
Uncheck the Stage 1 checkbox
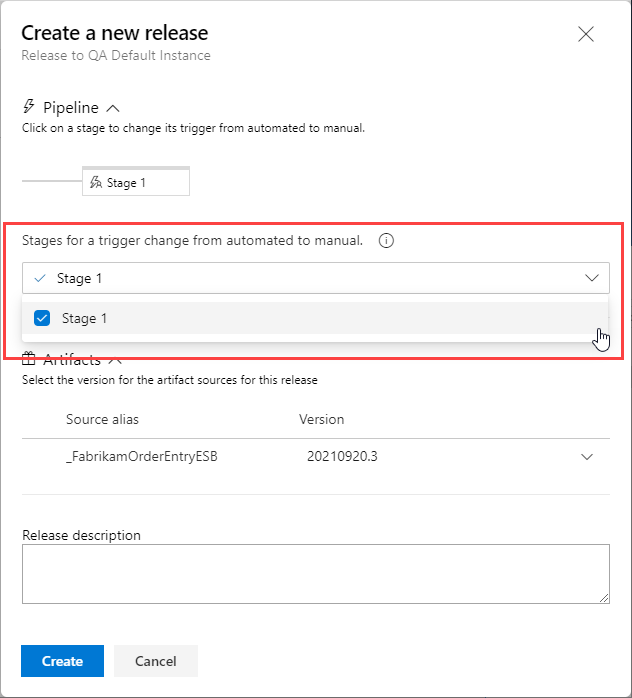click(x=42, y=318)
